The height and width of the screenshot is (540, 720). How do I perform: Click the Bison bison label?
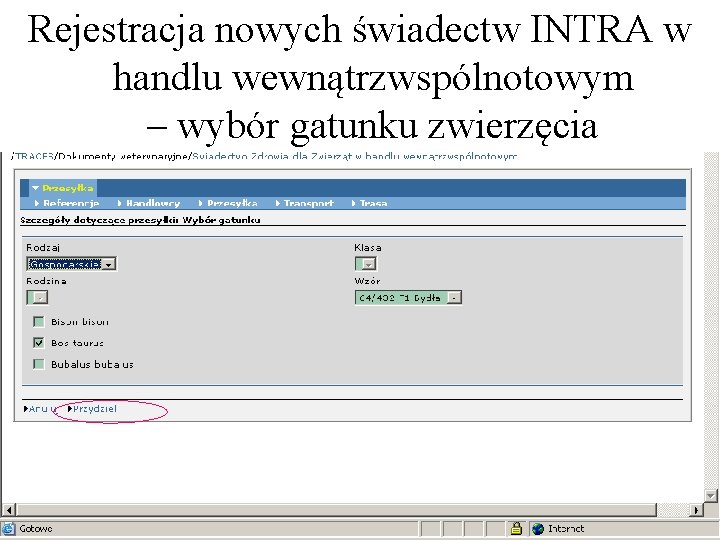click(x=80, y=322)
